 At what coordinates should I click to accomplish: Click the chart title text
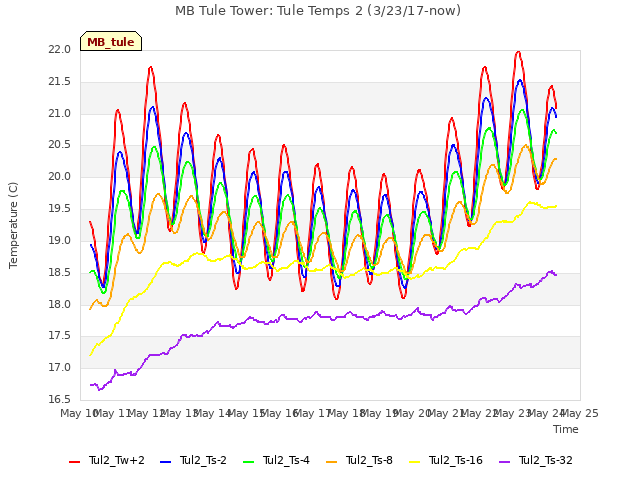point(318,10)
